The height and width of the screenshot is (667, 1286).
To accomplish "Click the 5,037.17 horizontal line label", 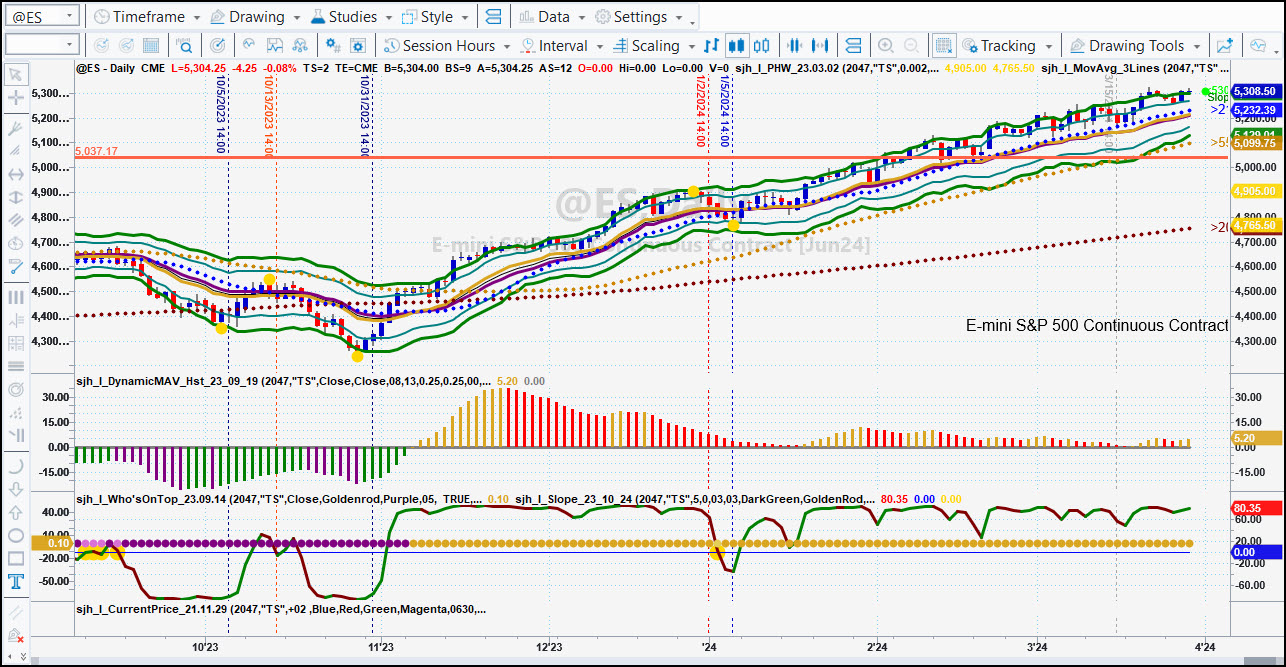I will [x=96, y=151].
